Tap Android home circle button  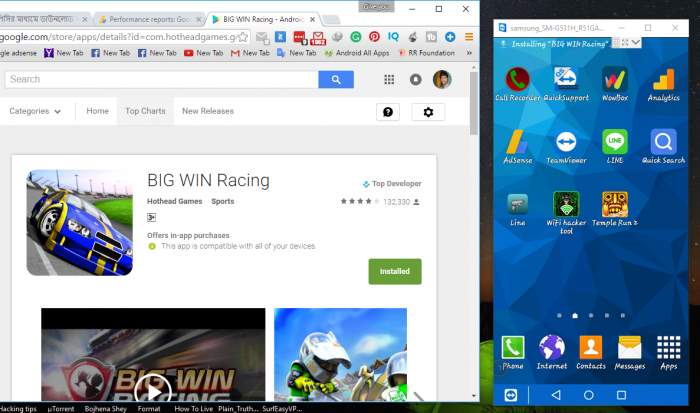[588, 395]
